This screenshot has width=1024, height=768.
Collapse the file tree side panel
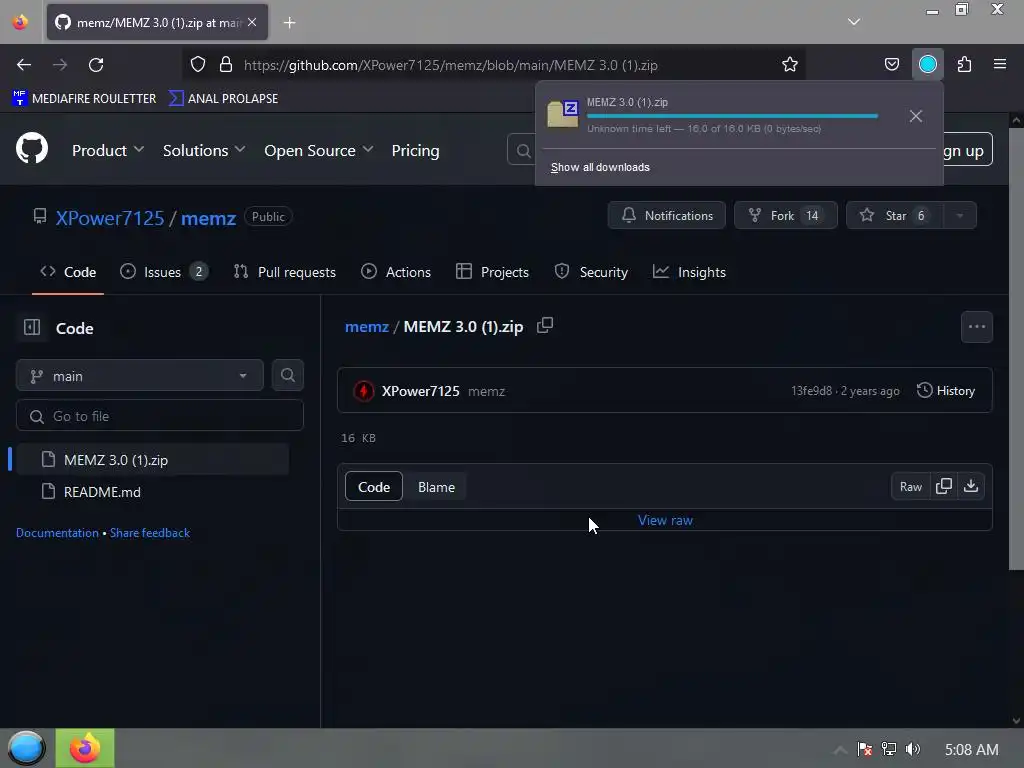pos(32,327)
